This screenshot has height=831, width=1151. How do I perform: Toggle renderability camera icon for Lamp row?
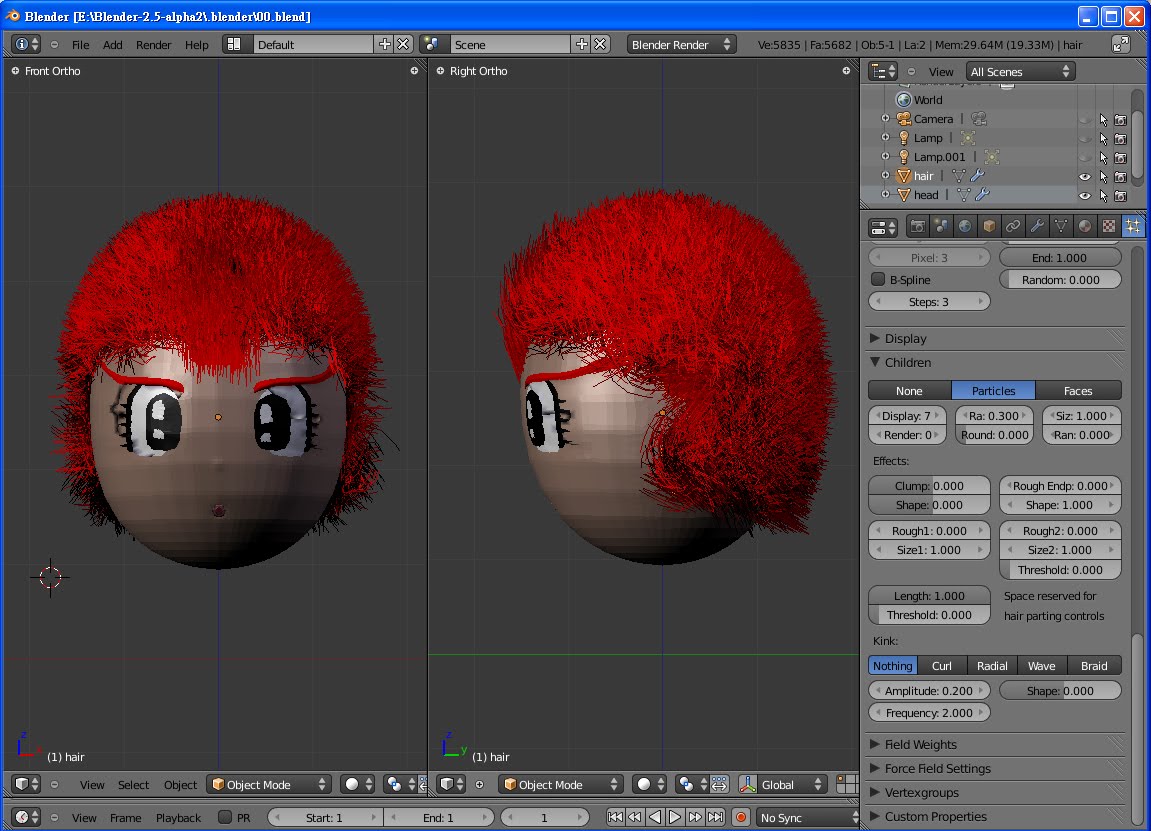coord(1120,139)
